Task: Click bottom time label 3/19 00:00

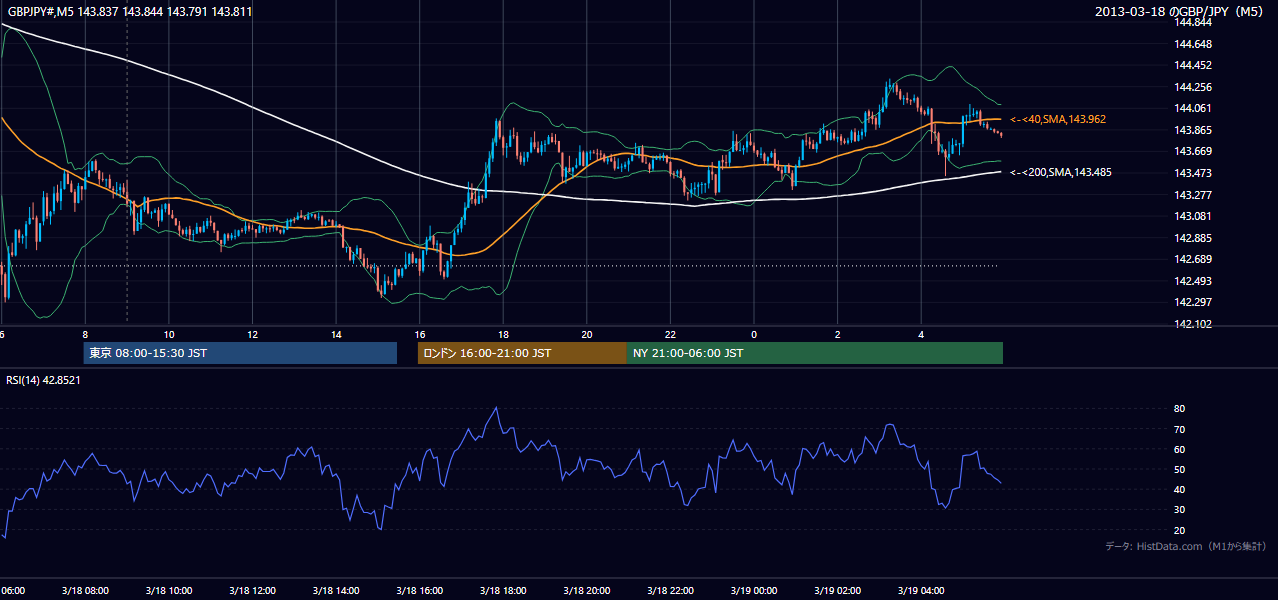Action: click(x=753, y=591)
